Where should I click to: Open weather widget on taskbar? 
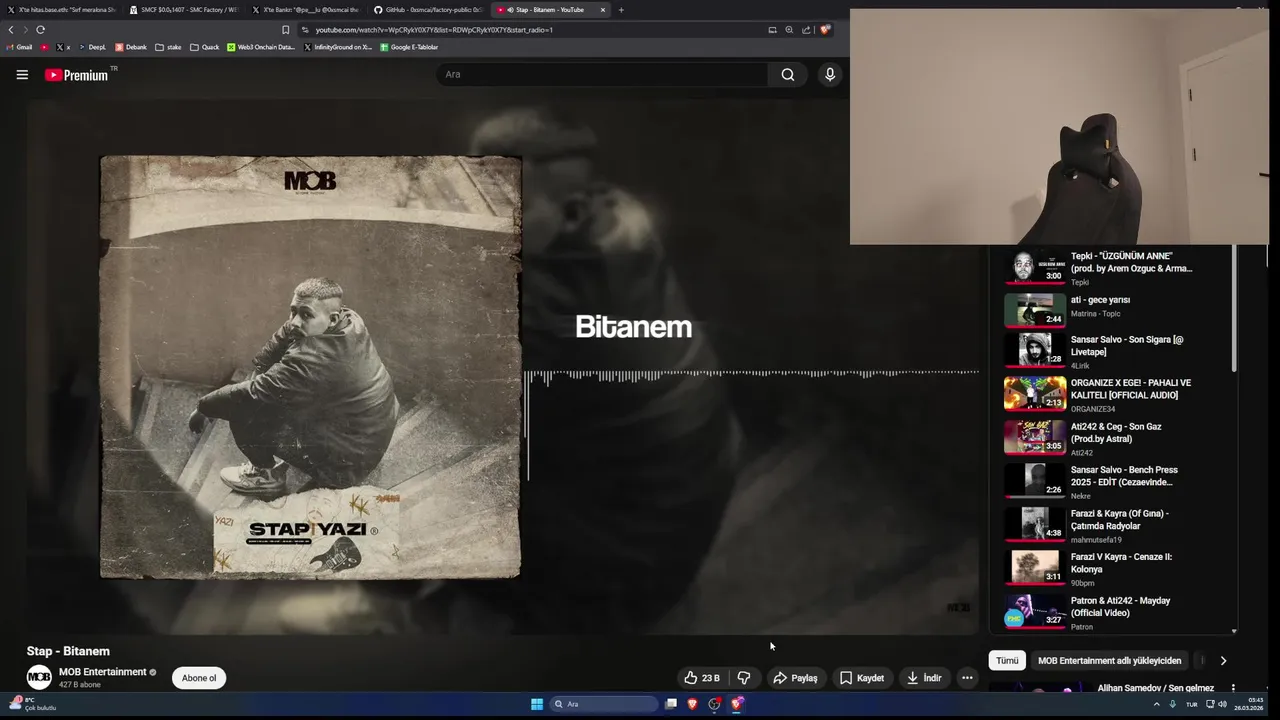click(x=32, y=704)
